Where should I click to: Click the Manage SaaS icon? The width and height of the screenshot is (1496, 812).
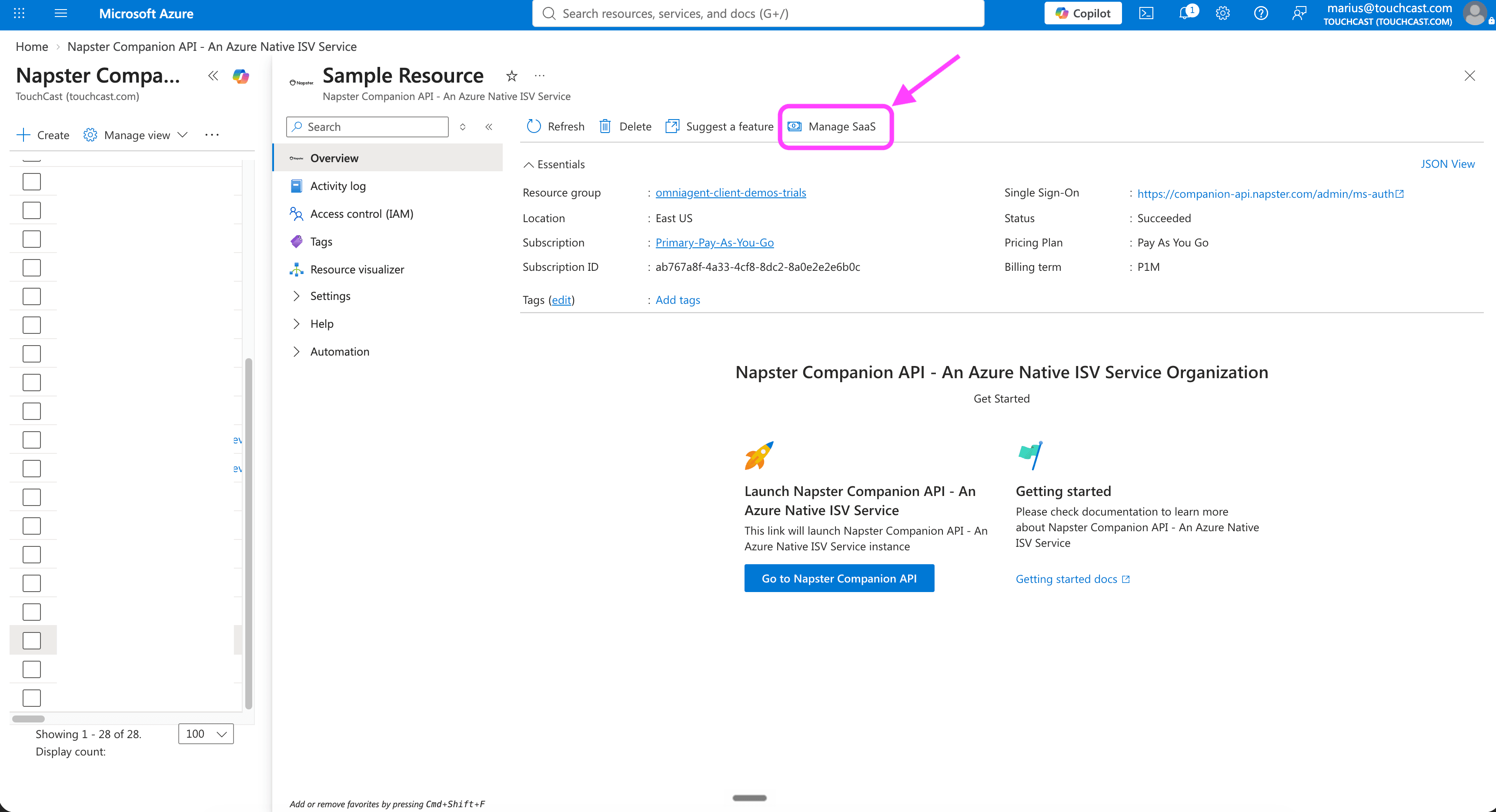pos(794,126)
